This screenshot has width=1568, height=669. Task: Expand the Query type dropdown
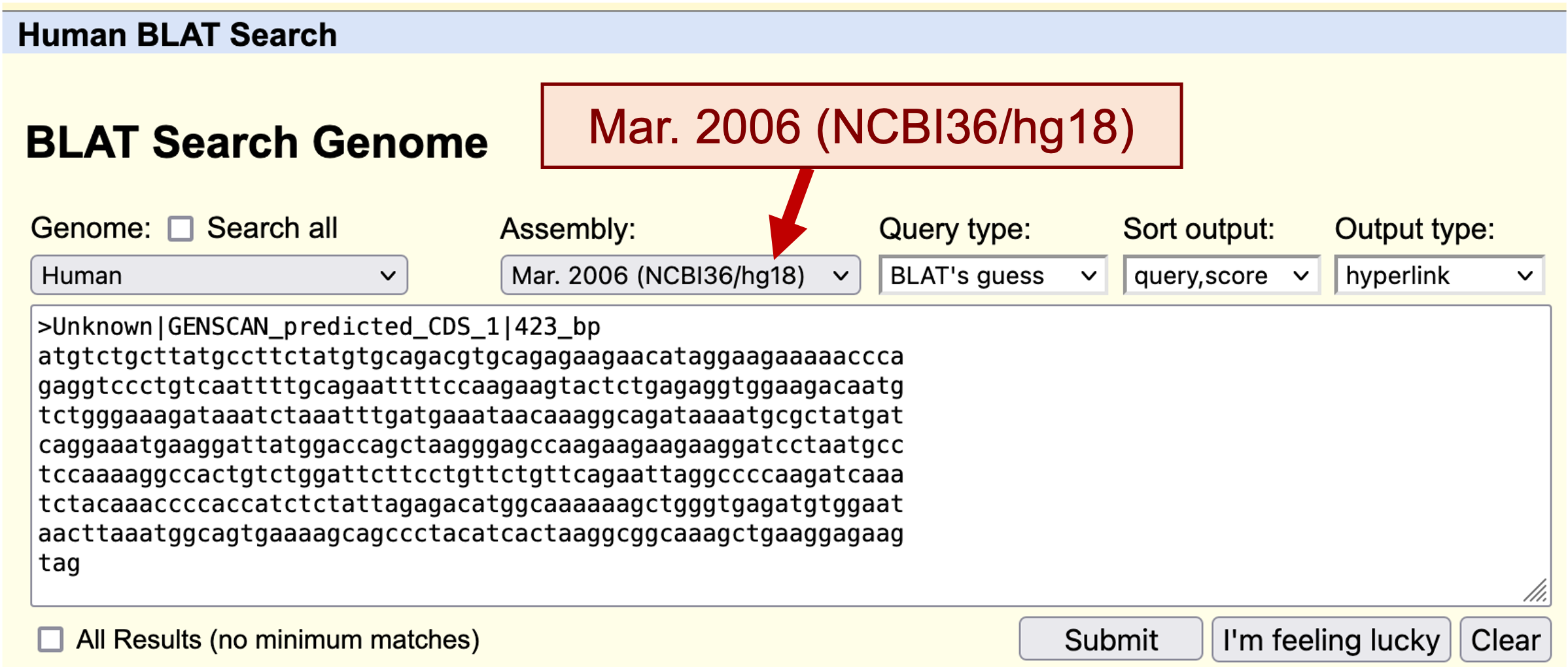[993, 275]
